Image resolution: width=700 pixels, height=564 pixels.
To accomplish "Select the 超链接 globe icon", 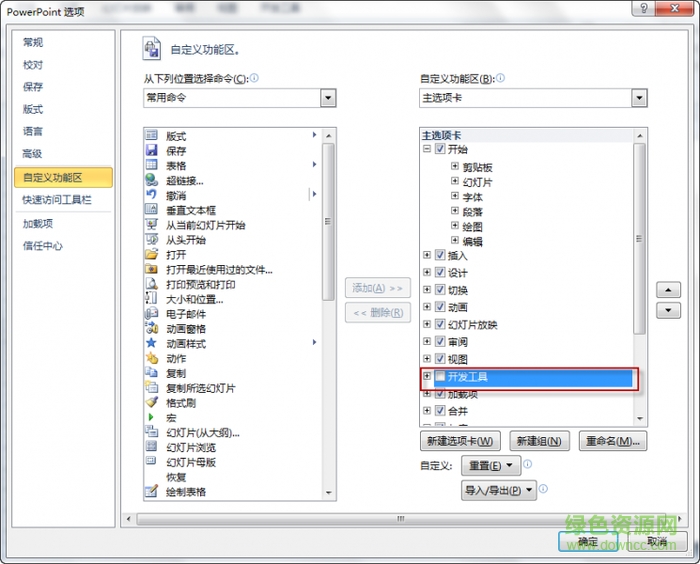I will coord(152,180).
